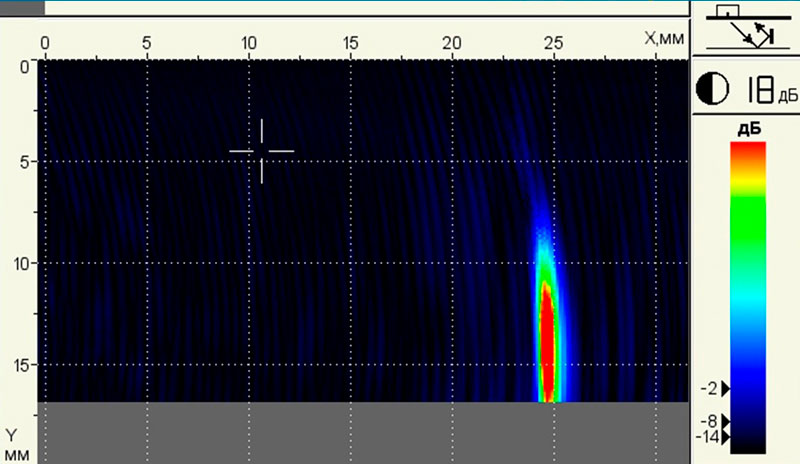Image resolution: width=800 pixels, height=464 pixels.
Task: Click the white crosshair cursor on scan
Action: 262,151
